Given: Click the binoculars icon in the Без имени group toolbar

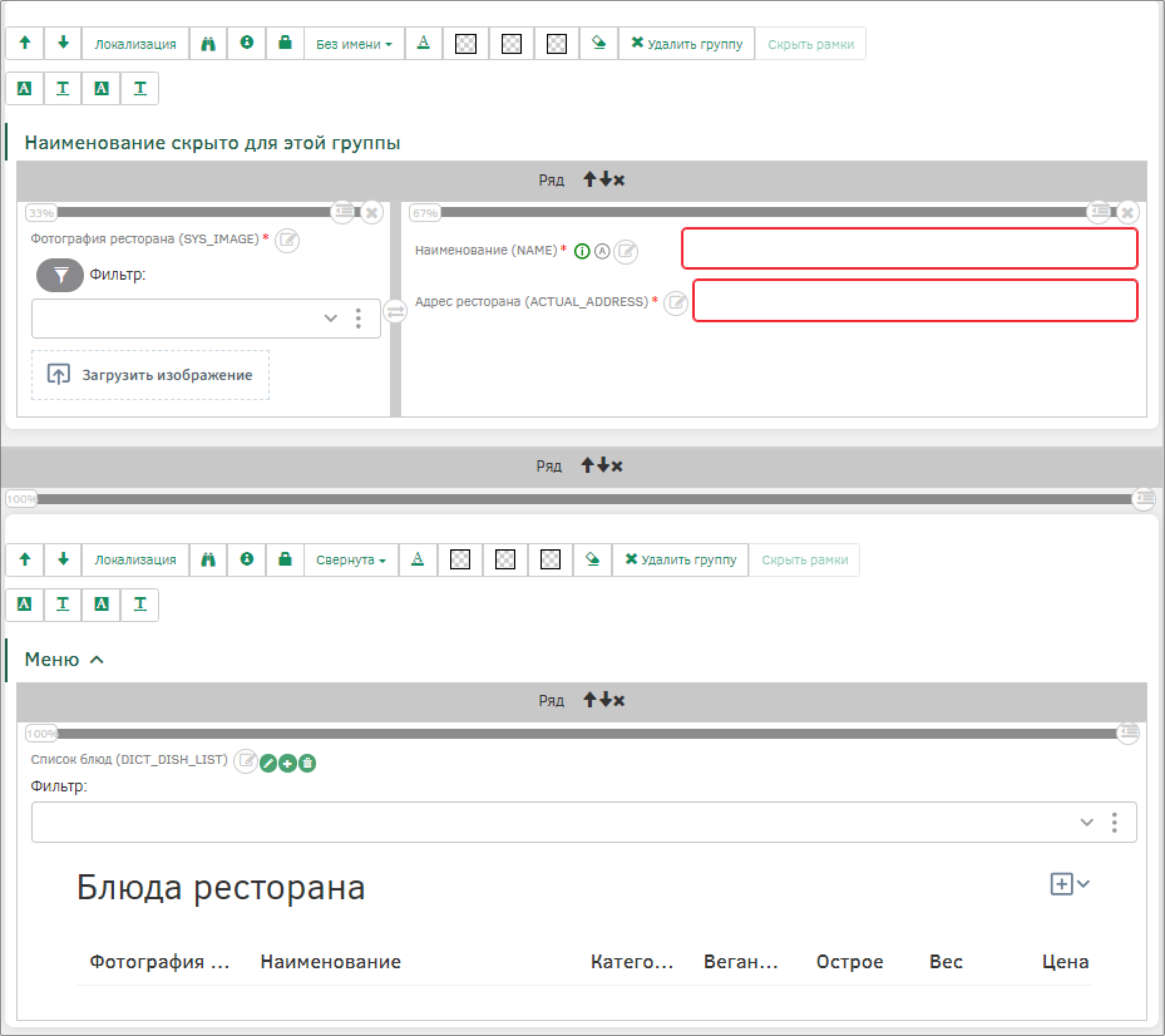Looking at the screenshot, I should [x=208, y=43].
